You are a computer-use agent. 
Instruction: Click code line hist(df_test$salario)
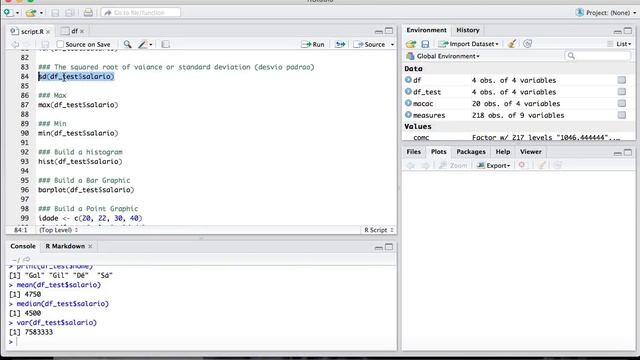(80, 162)
